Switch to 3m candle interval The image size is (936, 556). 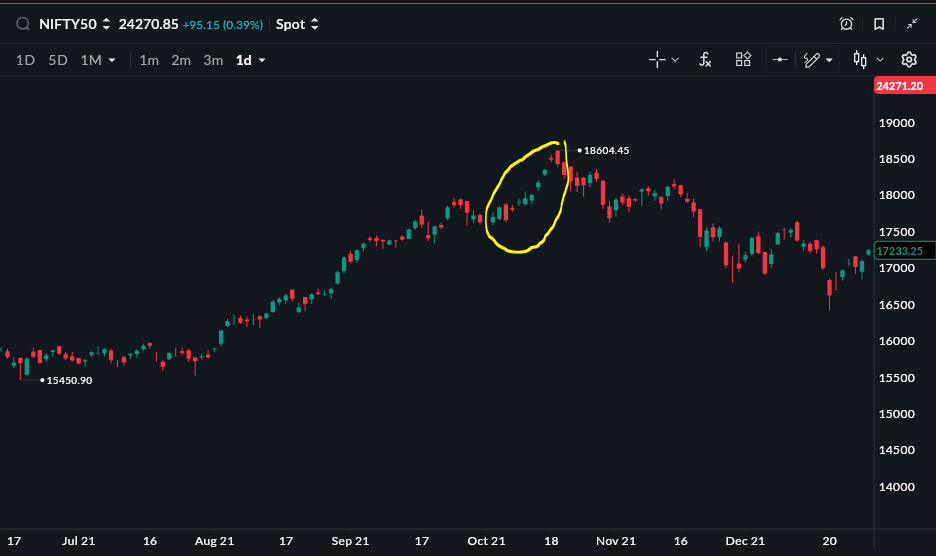[x=213, y=60]
